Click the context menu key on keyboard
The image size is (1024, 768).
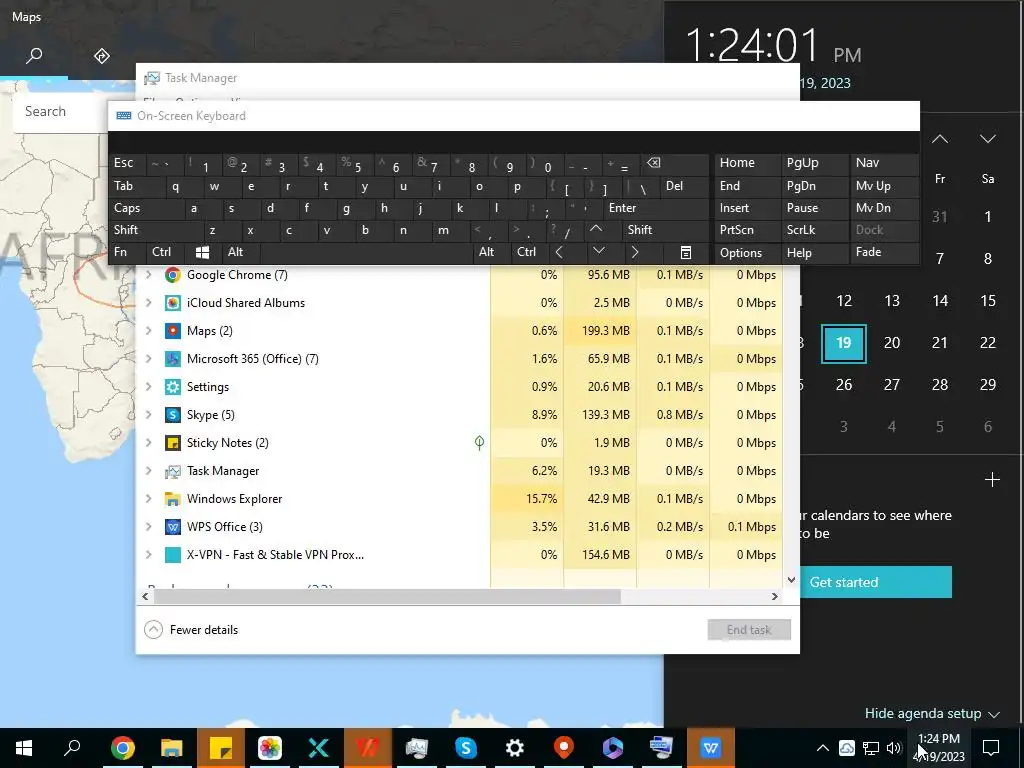coord(686,252)
